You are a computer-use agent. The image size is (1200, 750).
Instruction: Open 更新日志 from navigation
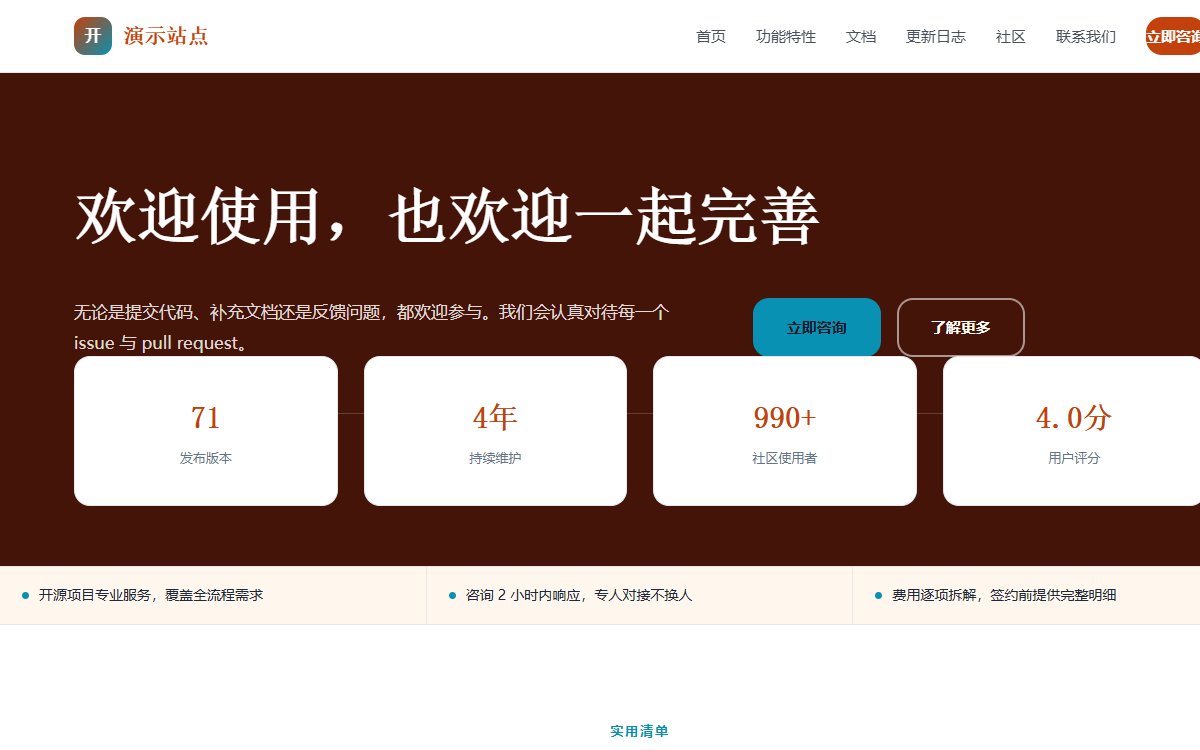(x=936, y=36)
